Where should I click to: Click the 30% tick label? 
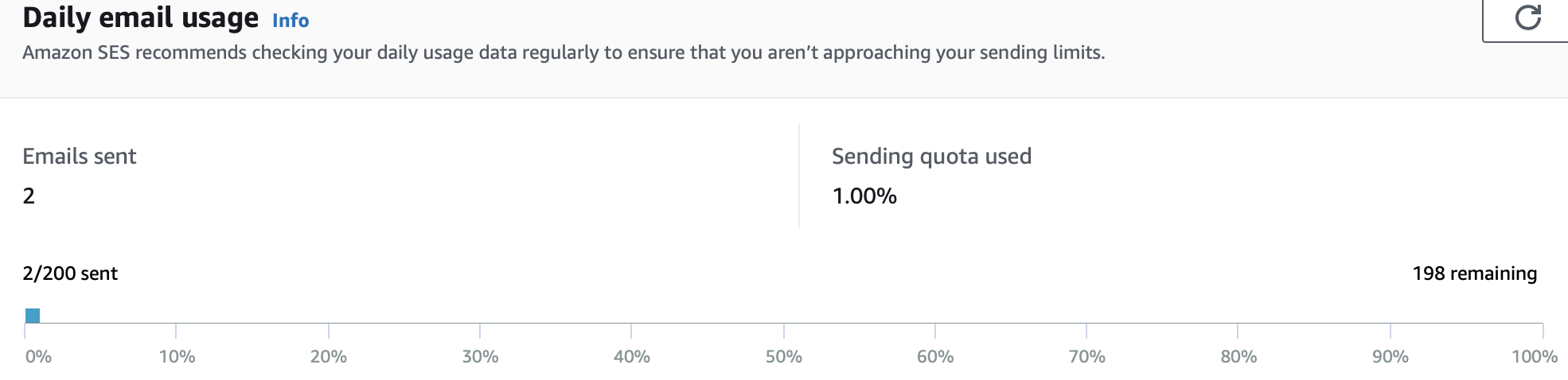(481, 357)
